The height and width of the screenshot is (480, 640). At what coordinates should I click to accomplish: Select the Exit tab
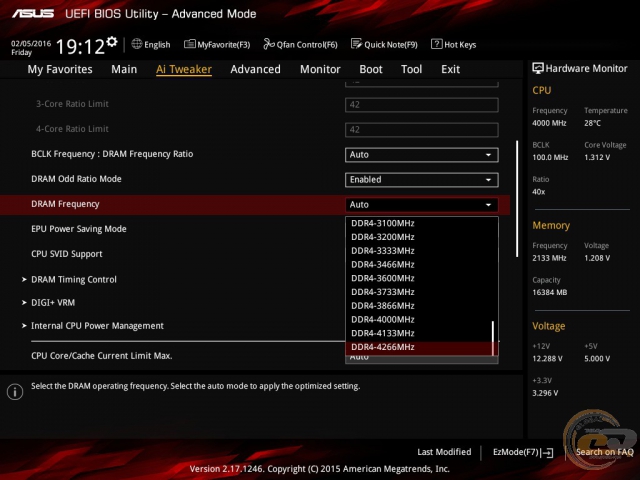[451, 69]
